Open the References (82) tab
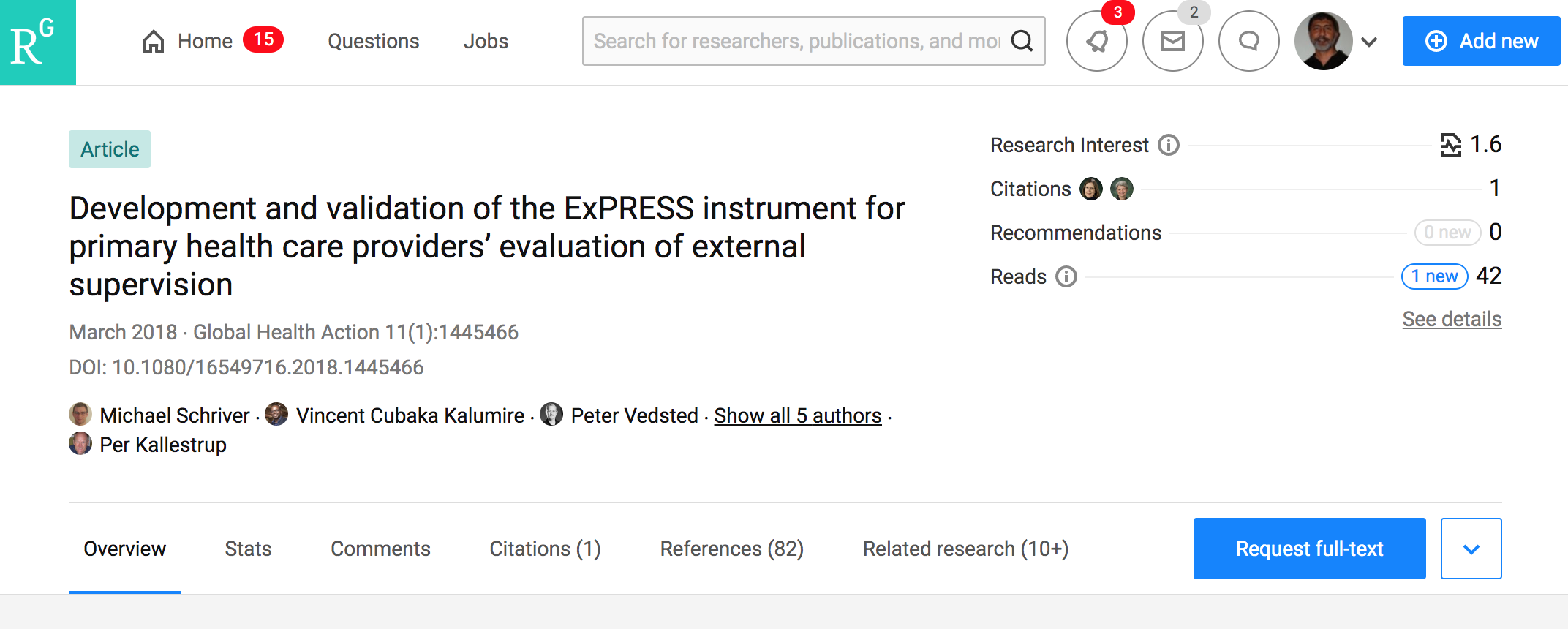 click(731, 549)
